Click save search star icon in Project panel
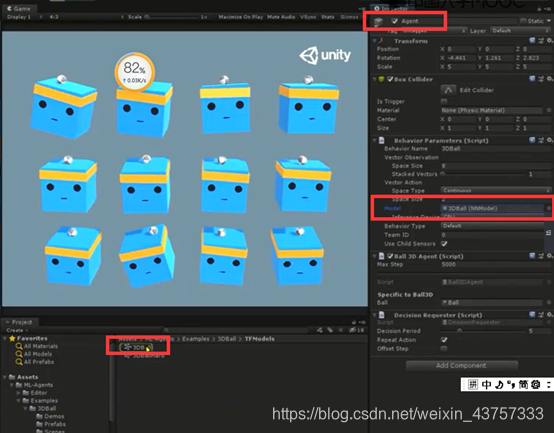This screenshot has height=433, width=554. 341,330
